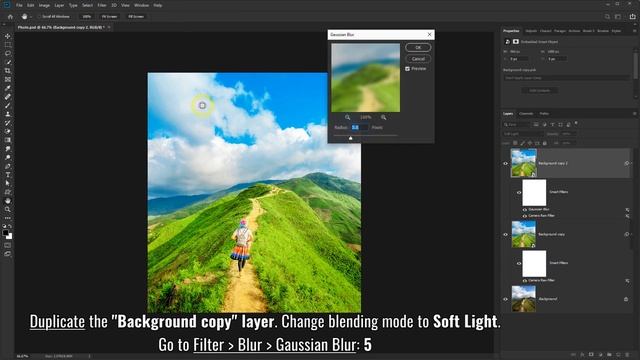Collapse Background copy 2 smart filter list
640x360 pixels.
click(632, 163)
